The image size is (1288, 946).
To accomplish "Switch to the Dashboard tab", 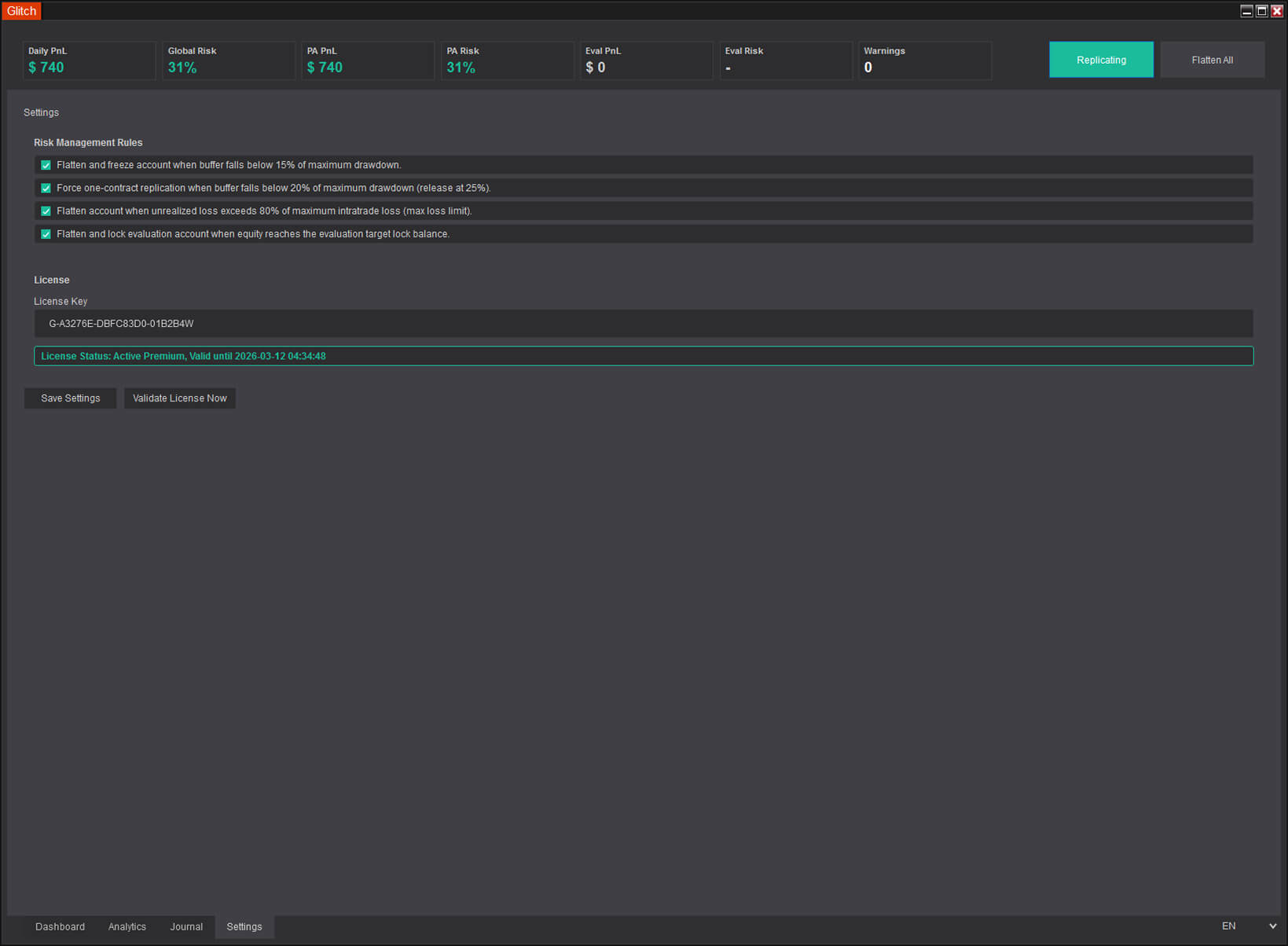I will (60, 927).
